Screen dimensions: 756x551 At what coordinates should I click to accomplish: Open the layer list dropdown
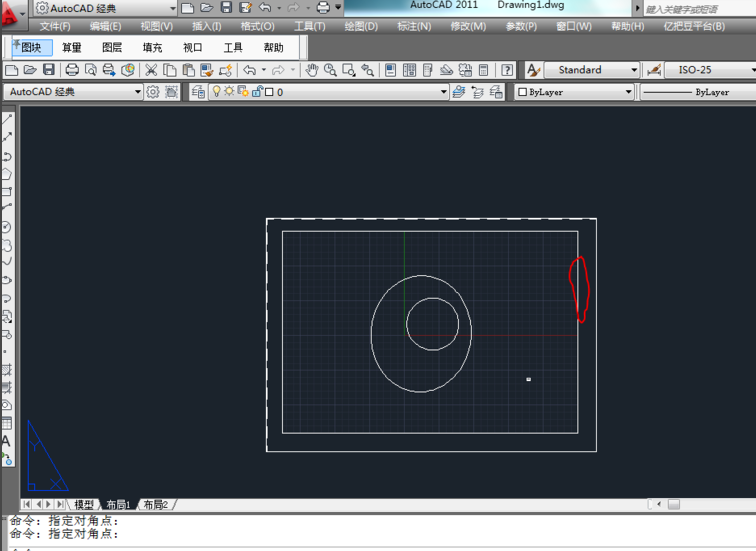tap(444, 92)
